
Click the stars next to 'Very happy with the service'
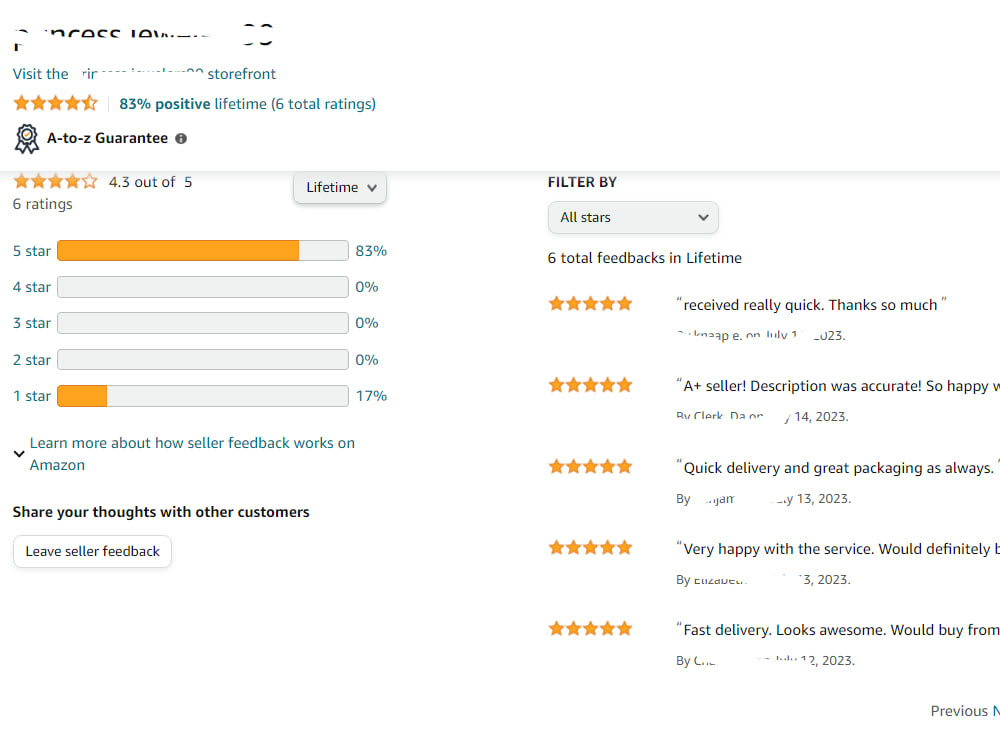(590, 547)
